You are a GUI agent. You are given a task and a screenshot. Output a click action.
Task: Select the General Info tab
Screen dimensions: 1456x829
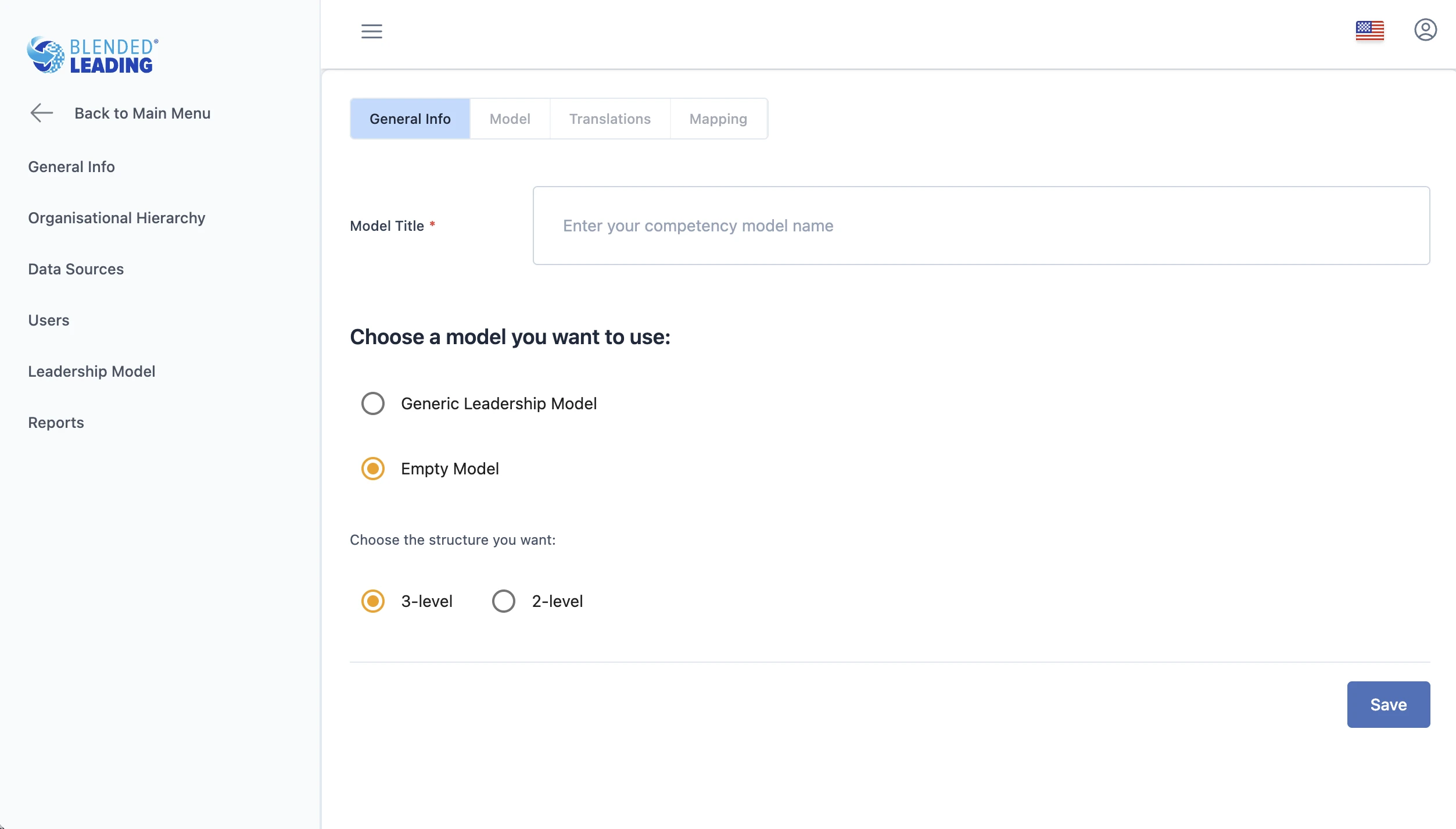click(410, 119)
